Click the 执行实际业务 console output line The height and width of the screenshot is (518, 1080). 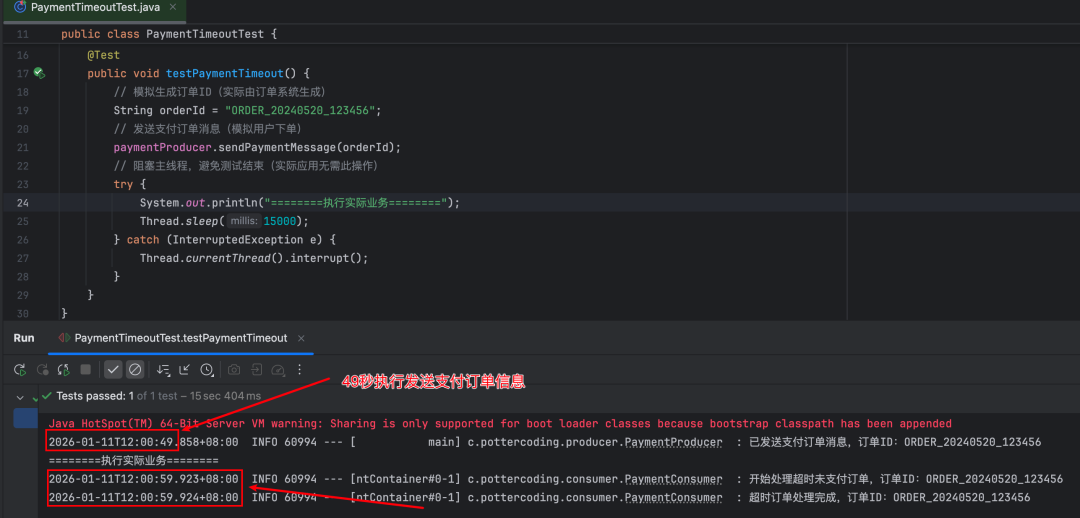(134, 460)
